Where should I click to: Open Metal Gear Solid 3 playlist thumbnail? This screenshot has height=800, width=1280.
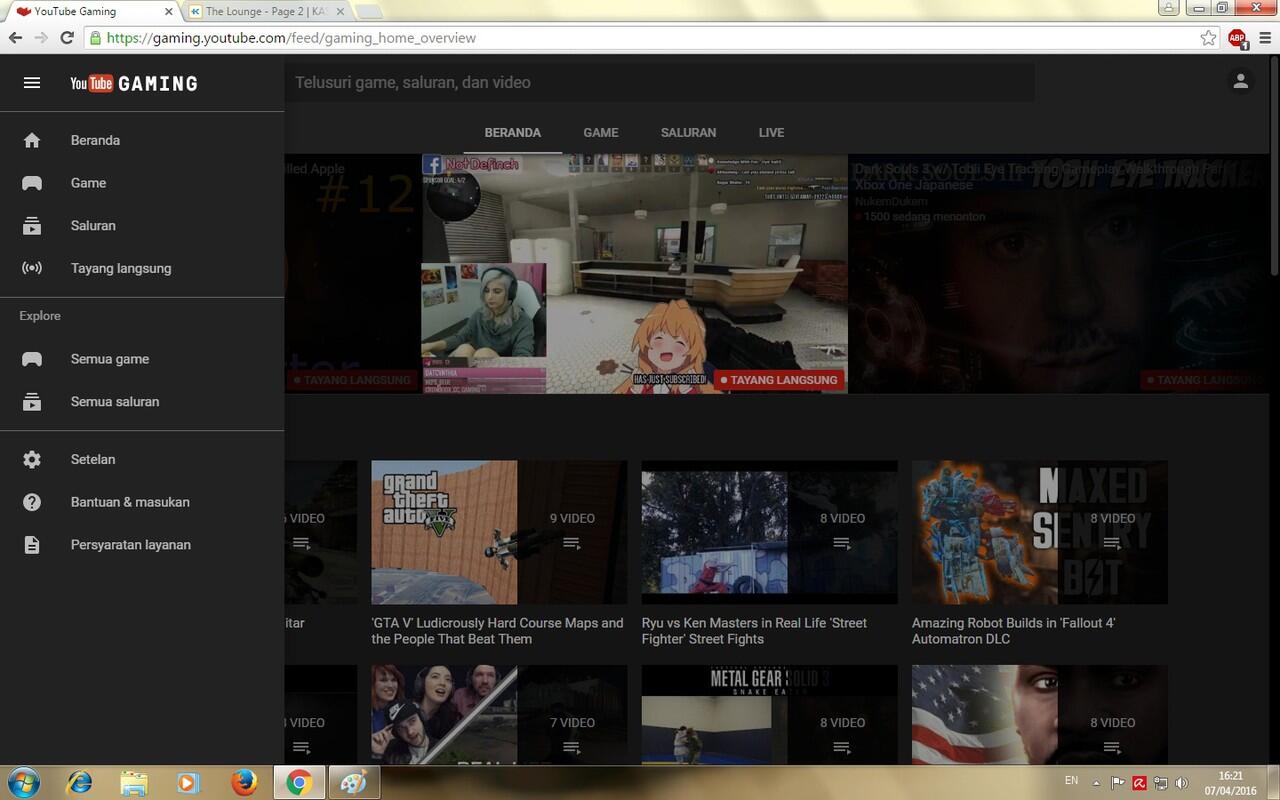(769, 714)
